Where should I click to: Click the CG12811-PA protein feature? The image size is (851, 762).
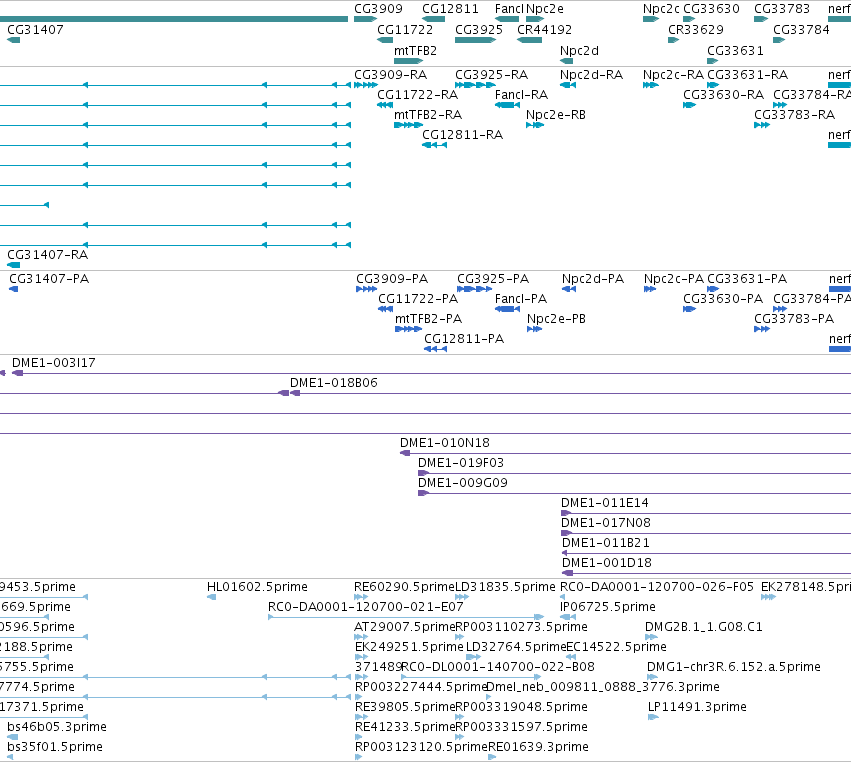click(x=435, y=350)
